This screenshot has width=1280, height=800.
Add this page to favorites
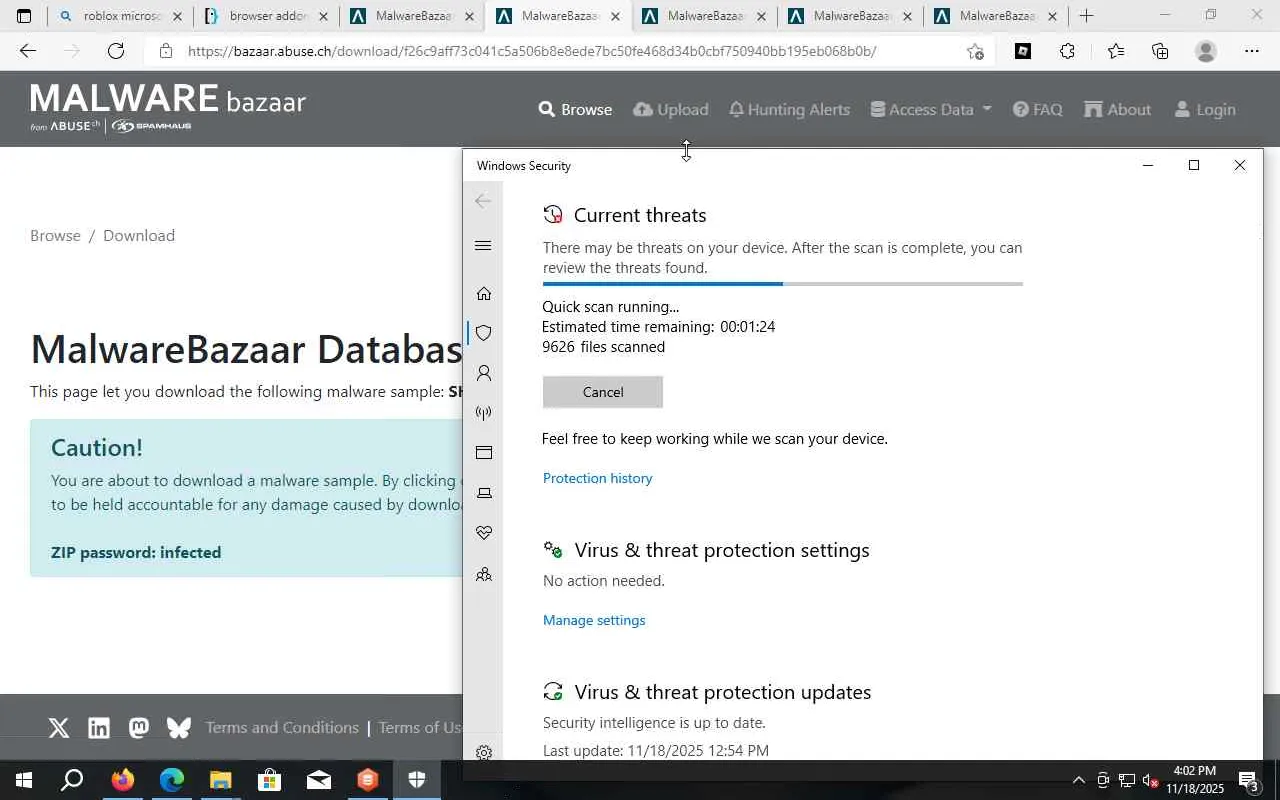pyautogui.click(x=975, y=51)
